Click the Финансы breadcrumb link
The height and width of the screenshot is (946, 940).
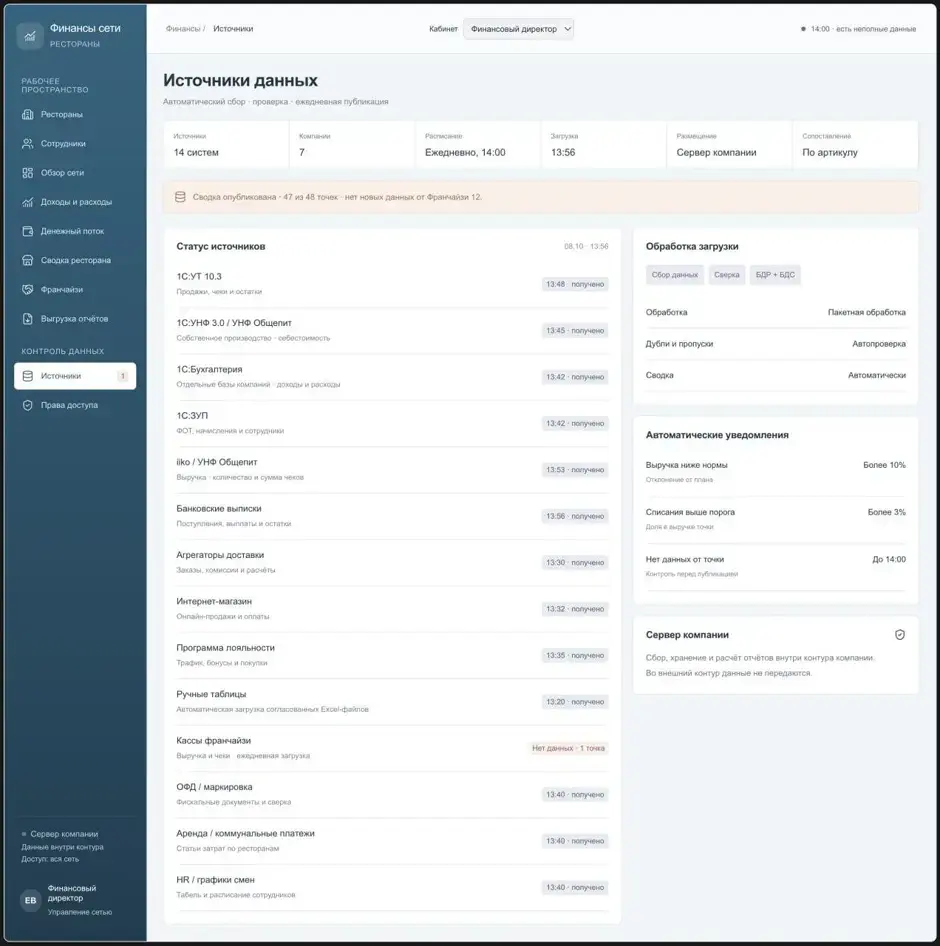[x=183, y=29]
